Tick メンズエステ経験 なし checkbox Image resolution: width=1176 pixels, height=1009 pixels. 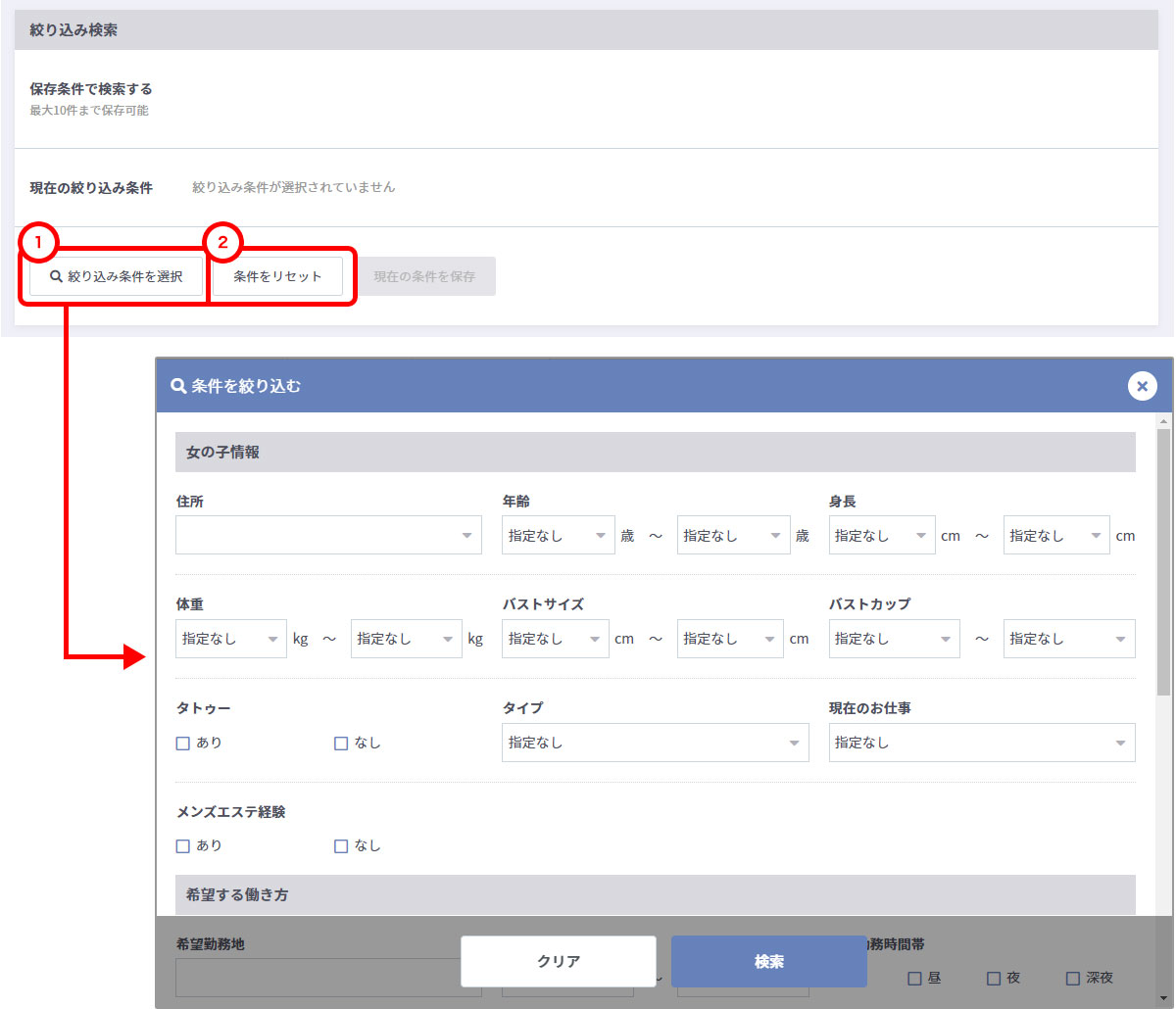tap(341, 846)
